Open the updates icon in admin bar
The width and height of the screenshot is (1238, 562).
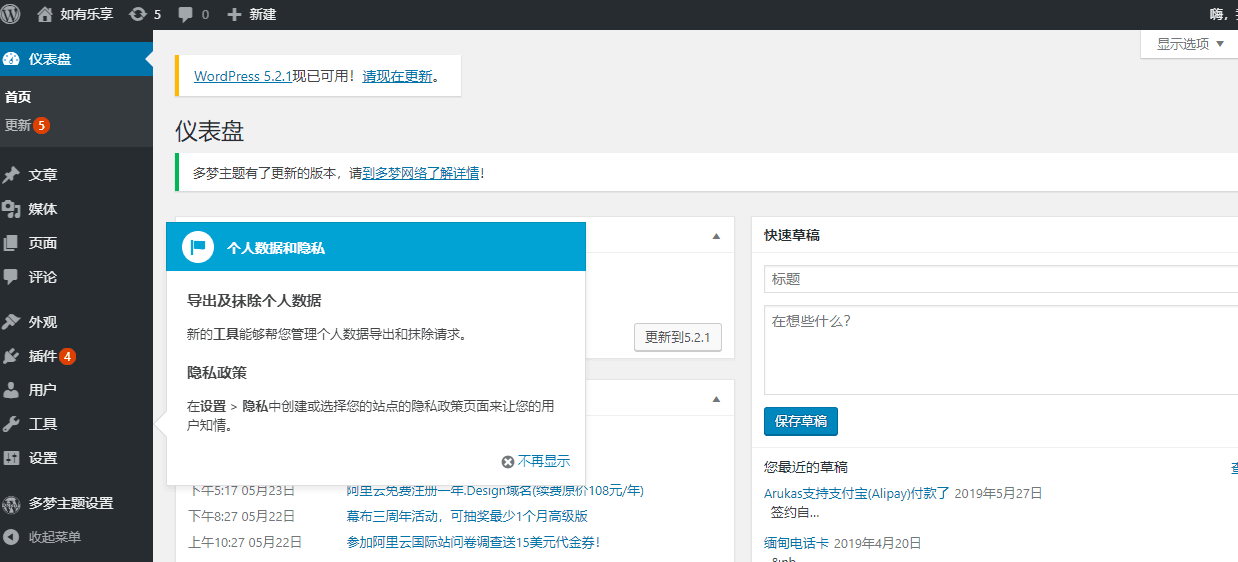(138, 14)
